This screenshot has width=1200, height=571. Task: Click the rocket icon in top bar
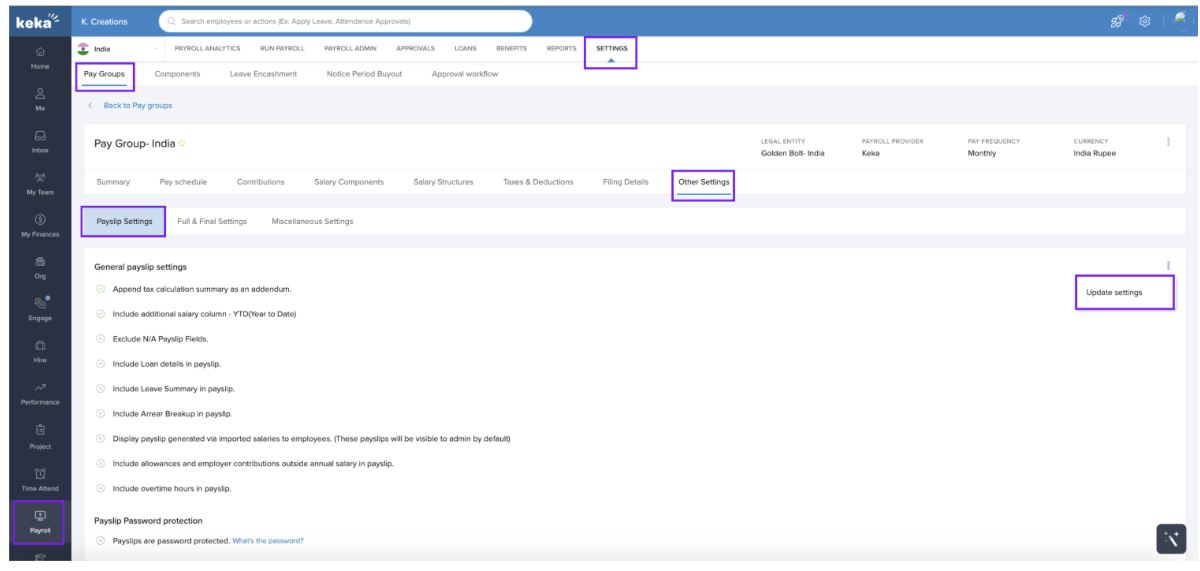click(1117, 21)
